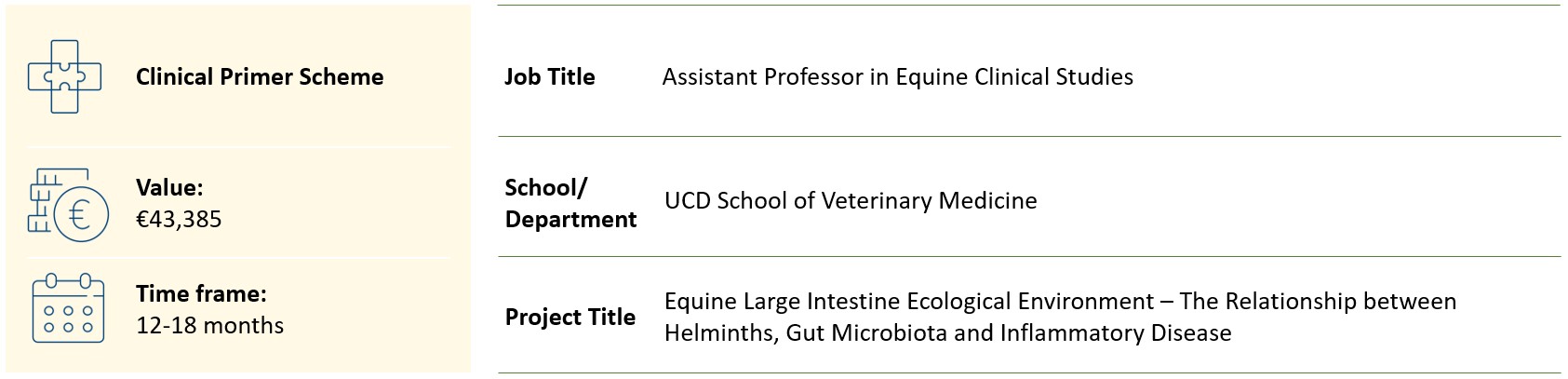Click the puzzle cross clinical scheme icon
1568x379 pixels.
[64, 77]
